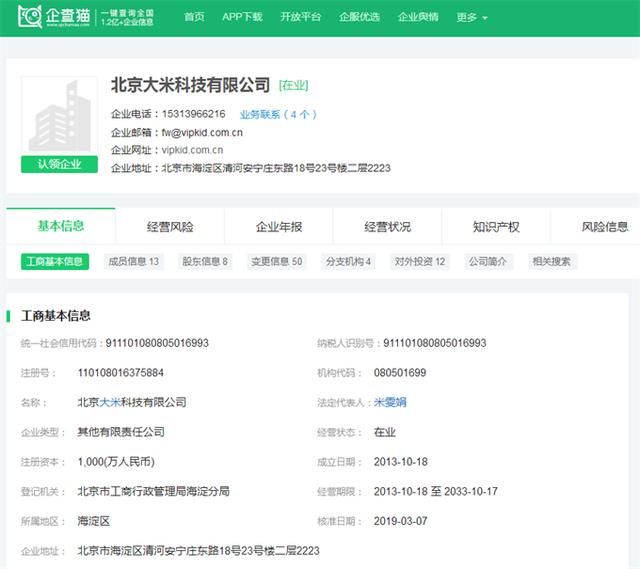Click the company title 北京大米科技有限公司
This screenshot has width=640, height=569.
(190, 85)
